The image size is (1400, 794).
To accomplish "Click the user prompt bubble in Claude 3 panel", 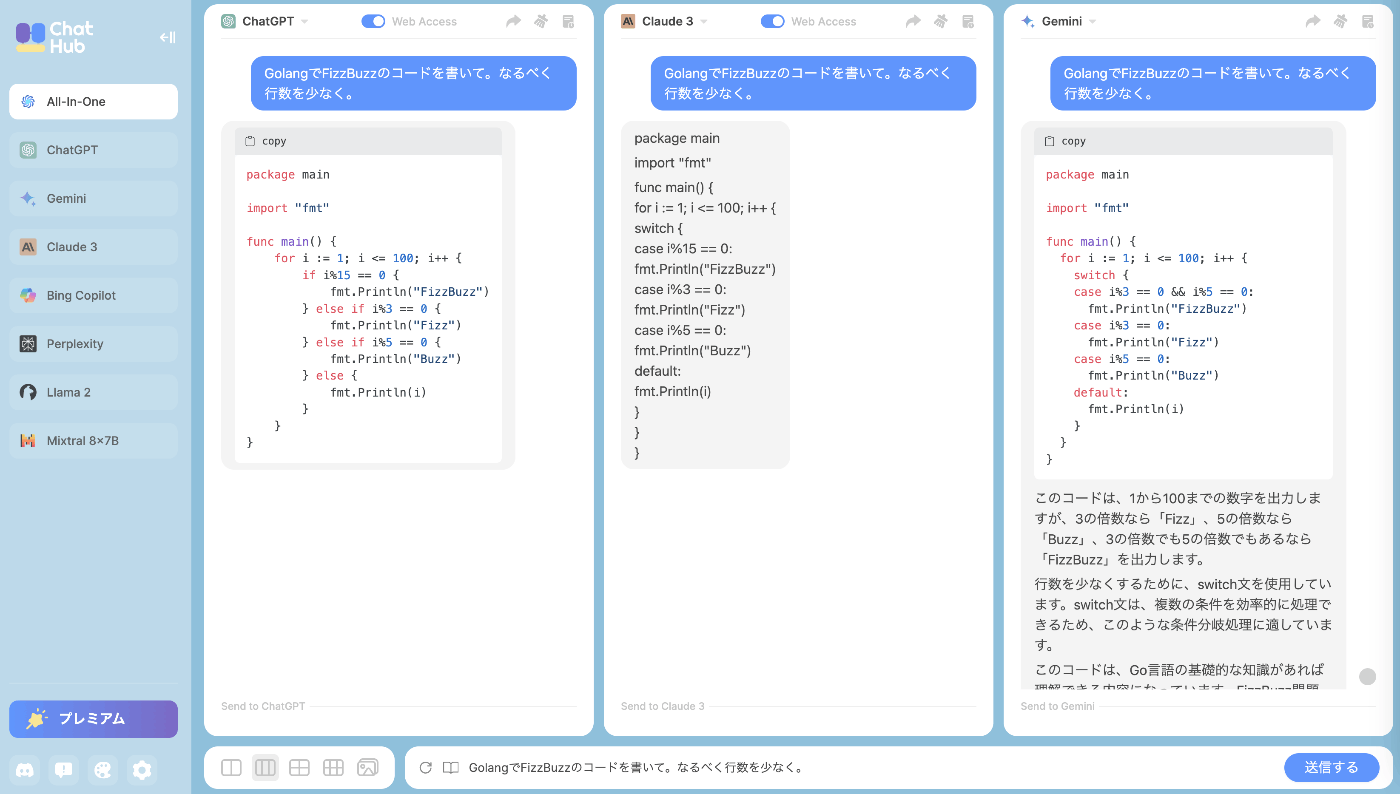I will (x=813, y=83).
